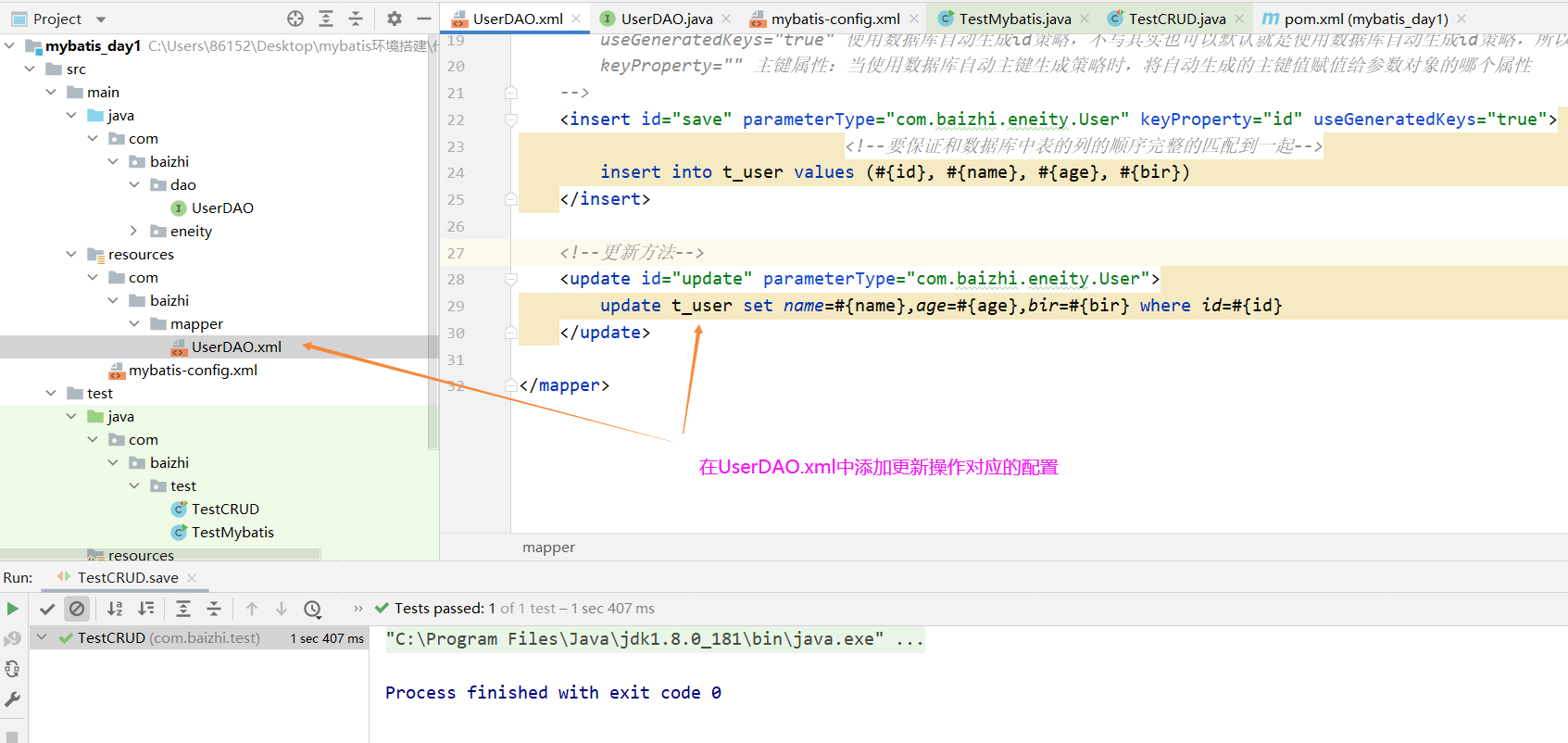Select TestCRUD class in project tree
The height and width of the screenshot is (743, 1568).
[225, 509]
